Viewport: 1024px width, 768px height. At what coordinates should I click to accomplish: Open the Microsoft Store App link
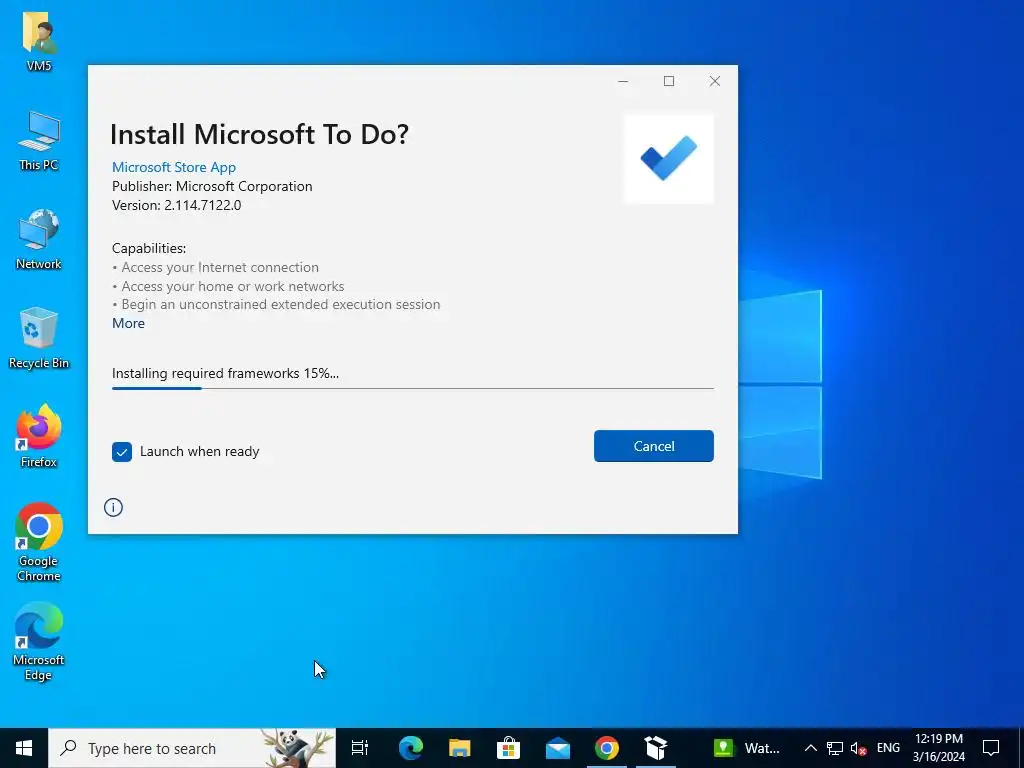(174, 167)
